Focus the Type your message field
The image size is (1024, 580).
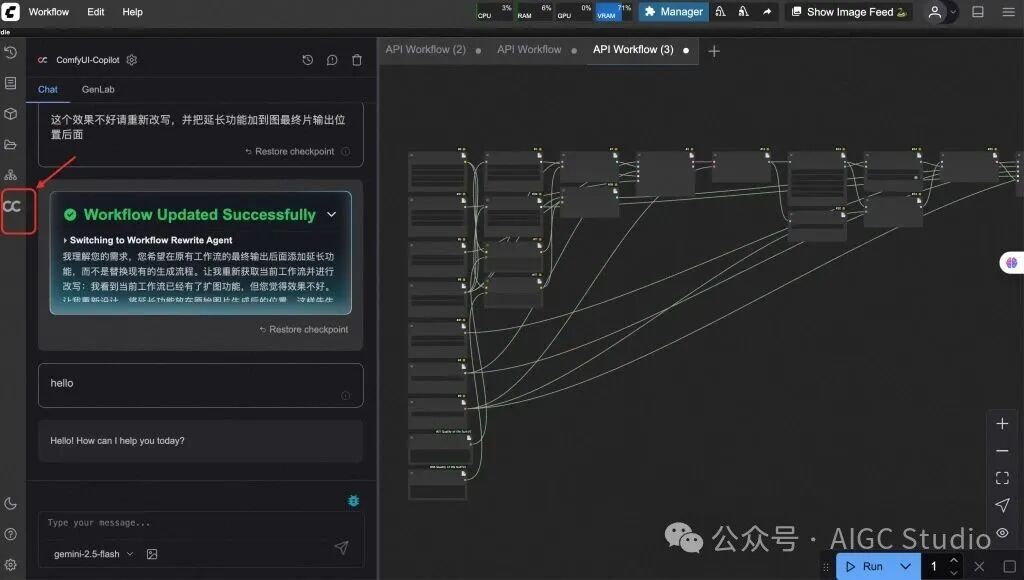pyautogui.click(x=200, y=523)
